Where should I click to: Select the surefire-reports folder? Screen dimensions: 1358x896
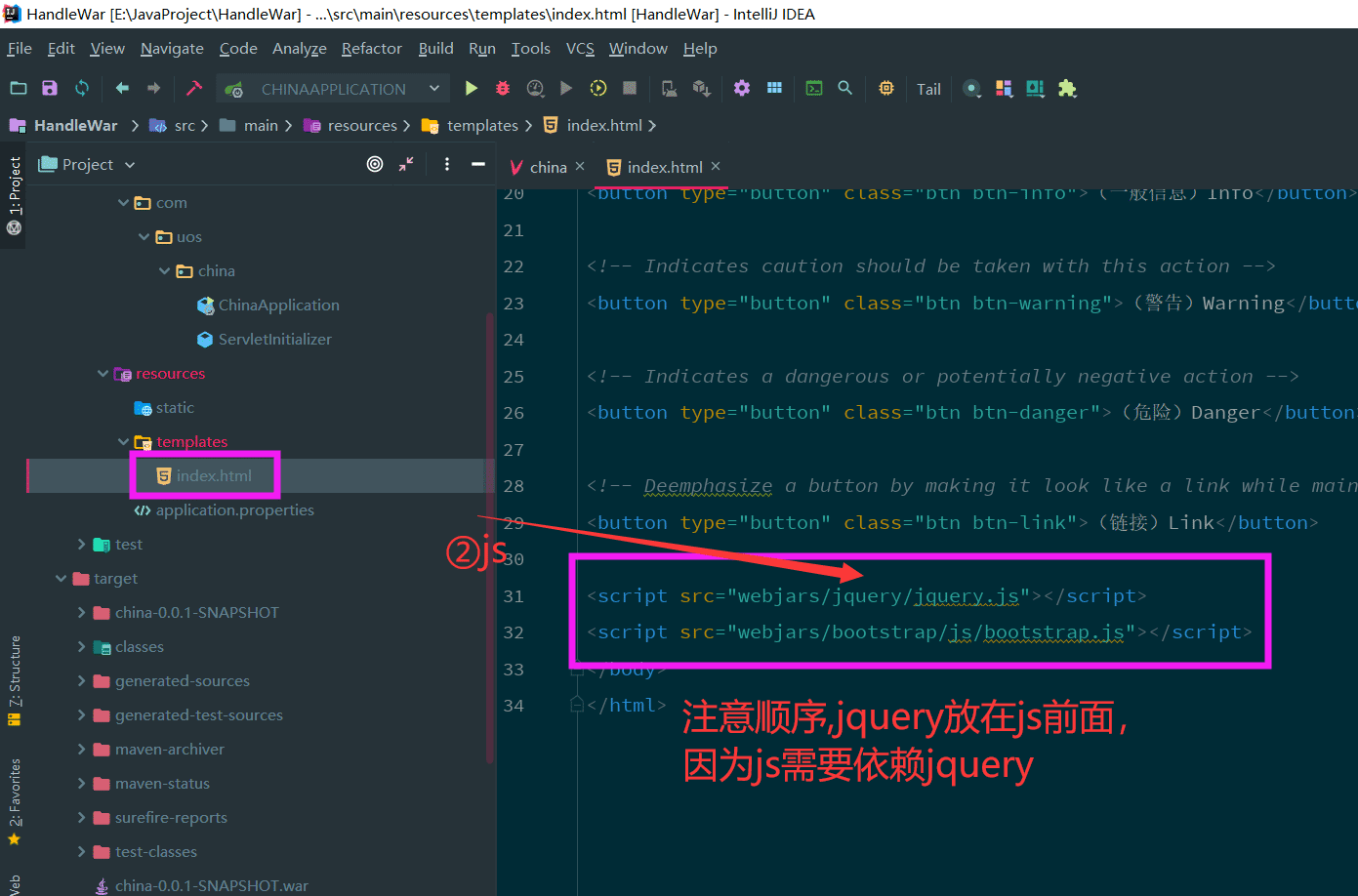click(160, 818)
